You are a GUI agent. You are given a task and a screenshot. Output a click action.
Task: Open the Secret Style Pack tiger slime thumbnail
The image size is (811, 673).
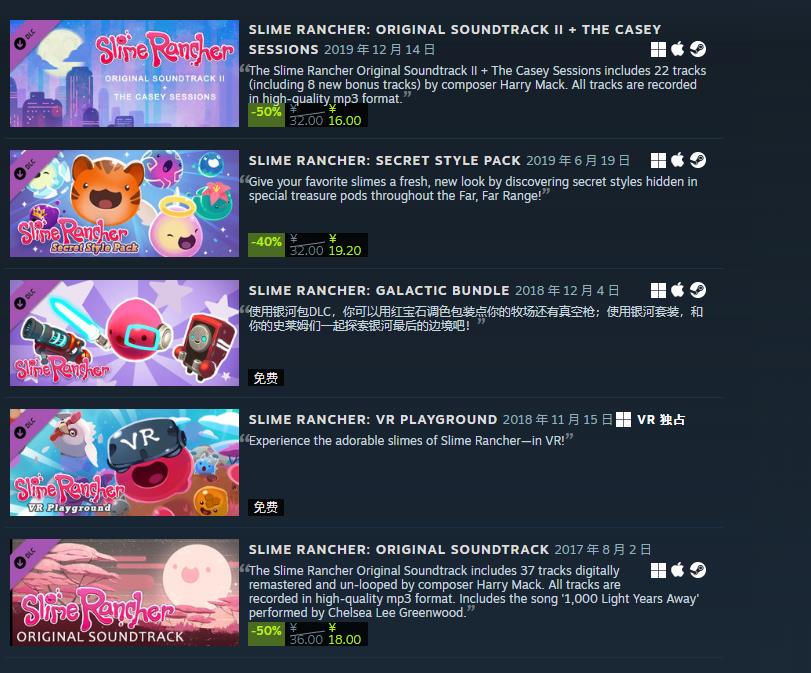[x=124, y=203]
